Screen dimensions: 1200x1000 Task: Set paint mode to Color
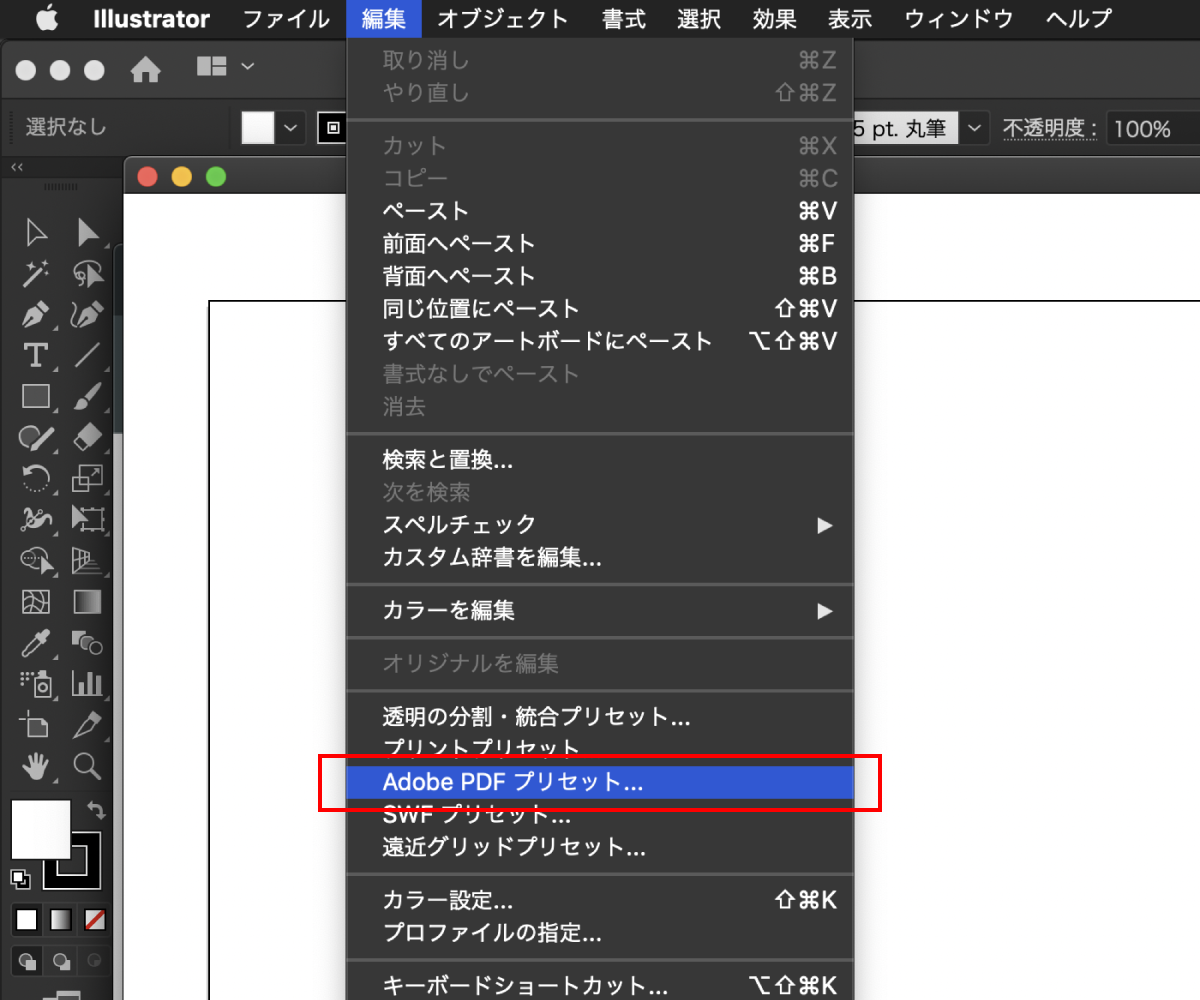pyautogui.click(x=27, y=919)
